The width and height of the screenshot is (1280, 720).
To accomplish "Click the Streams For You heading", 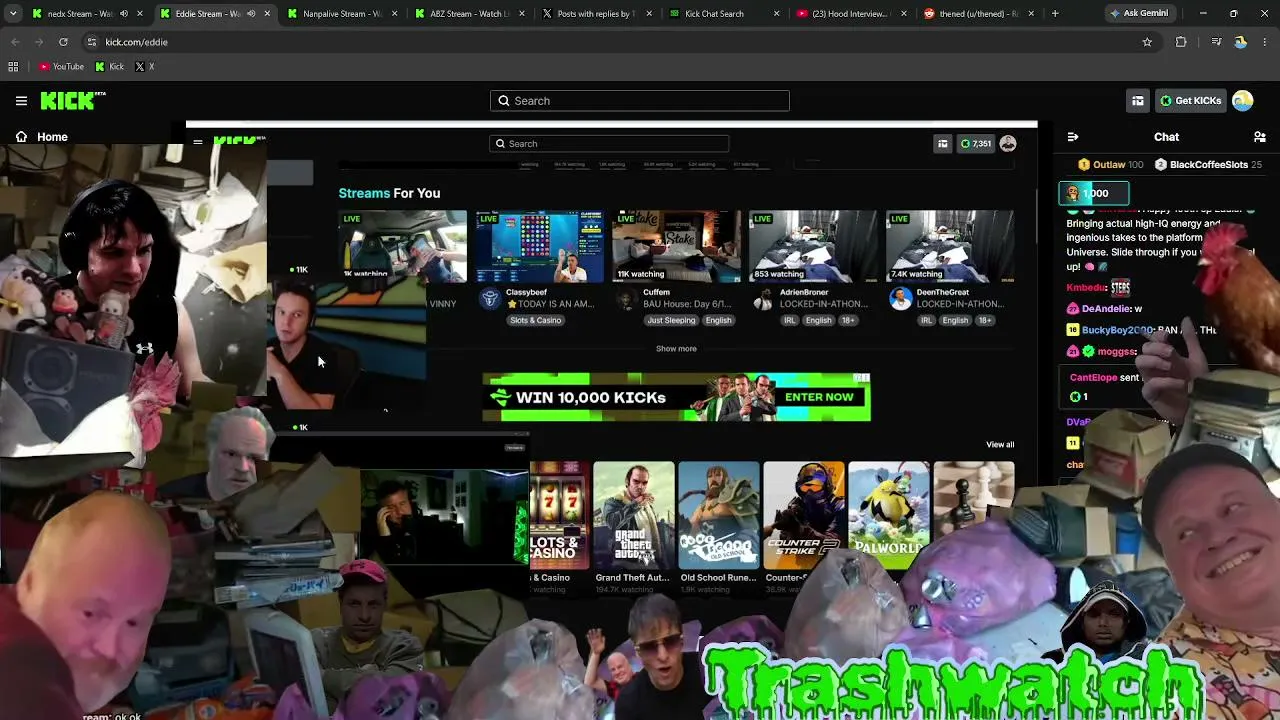I will (389, 193).
